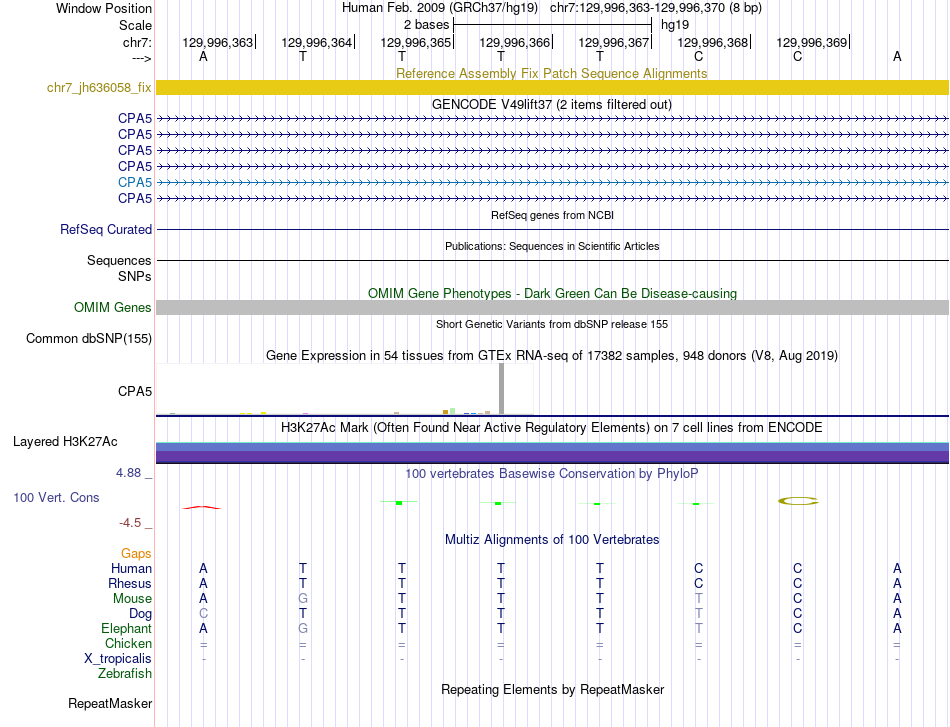This screenshot has width=950, height=727.
Task: Click the hg19 label beside scale bar
Action: click(x=675, y=25)
